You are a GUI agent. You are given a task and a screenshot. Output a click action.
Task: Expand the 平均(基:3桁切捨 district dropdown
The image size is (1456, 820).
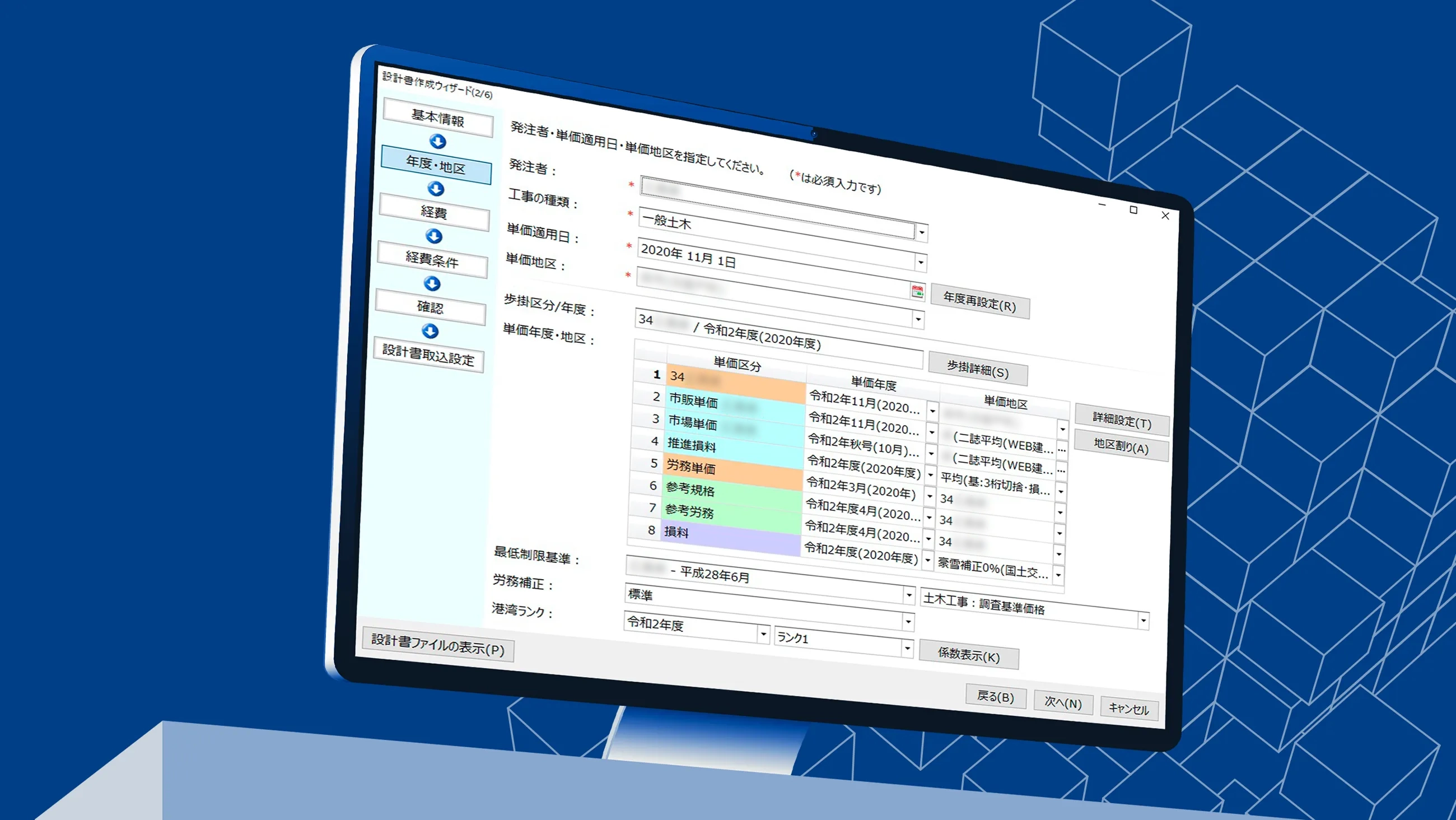pos(1061,491)
